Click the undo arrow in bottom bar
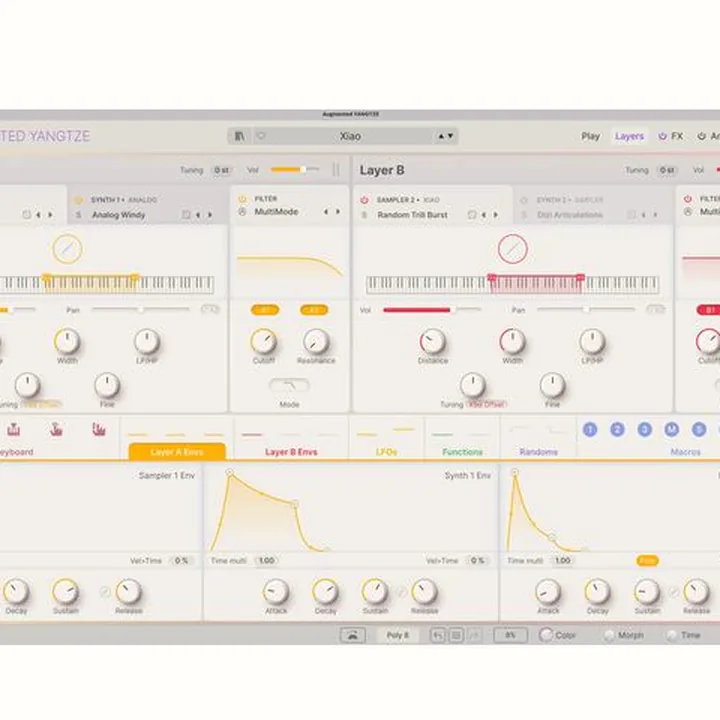 click(x=438, y=636)
